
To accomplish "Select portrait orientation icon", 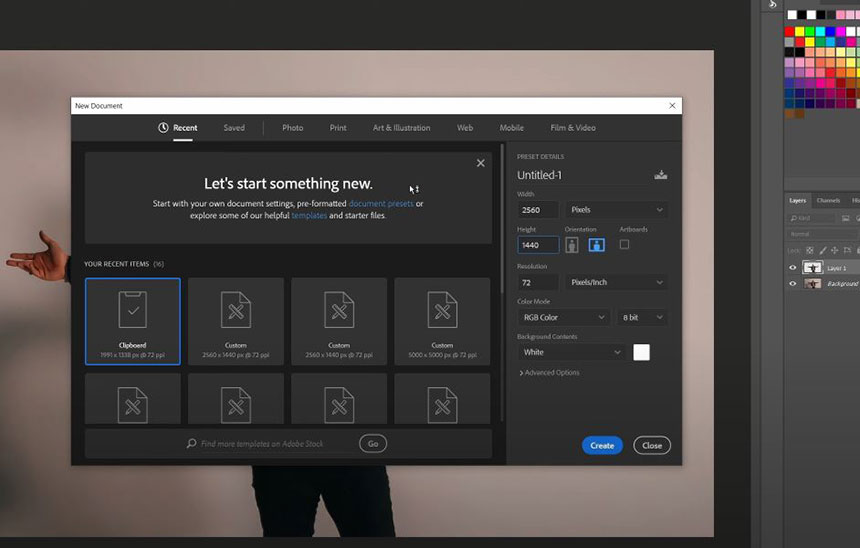I will tap(572, 245).
